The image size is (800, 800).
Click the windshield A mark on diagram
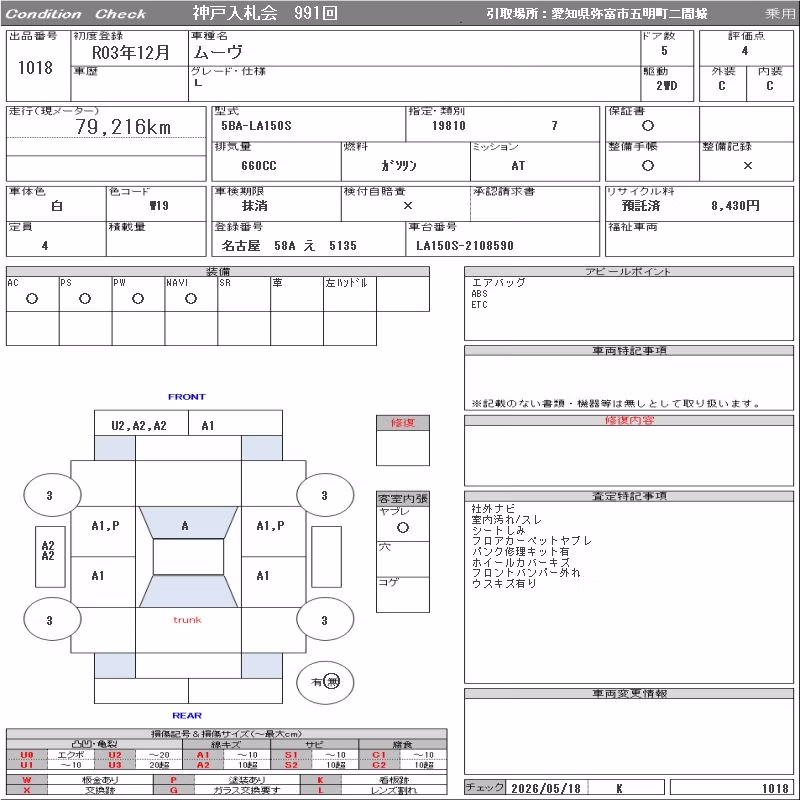coord(185,526)
